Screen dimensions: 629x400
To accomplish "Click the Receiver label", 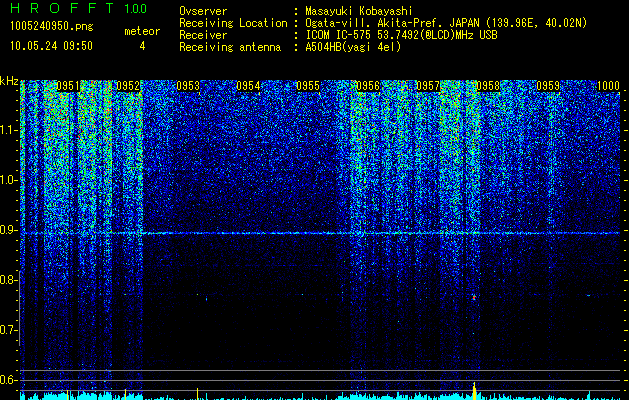I will tap(203, 35).
